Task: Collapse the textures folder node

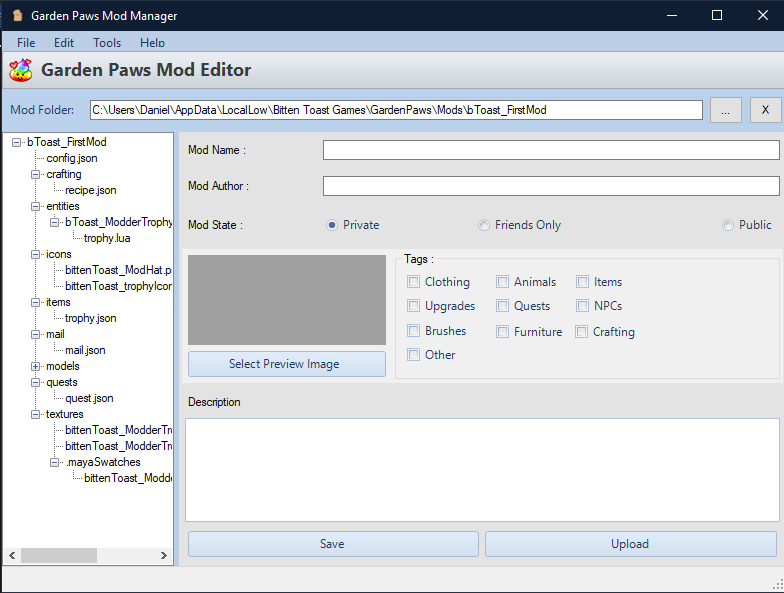Action: [36, 414]
